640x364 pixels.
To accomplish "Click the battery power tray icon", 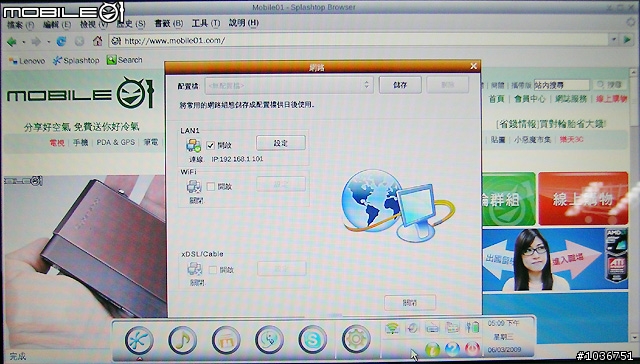I will (x=473, y=327).
